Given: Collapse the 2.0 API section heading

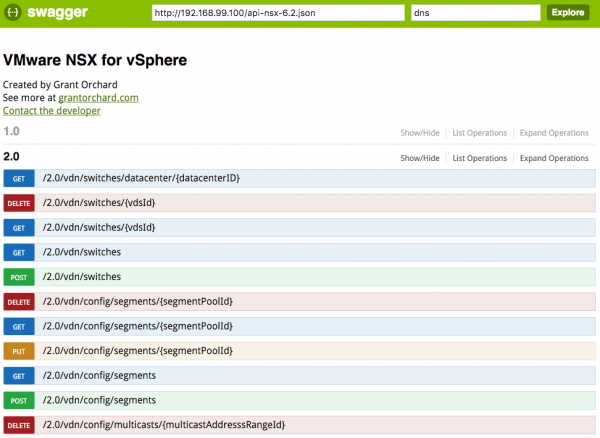Looking at the screenshot, I should [x=11, y=156].
